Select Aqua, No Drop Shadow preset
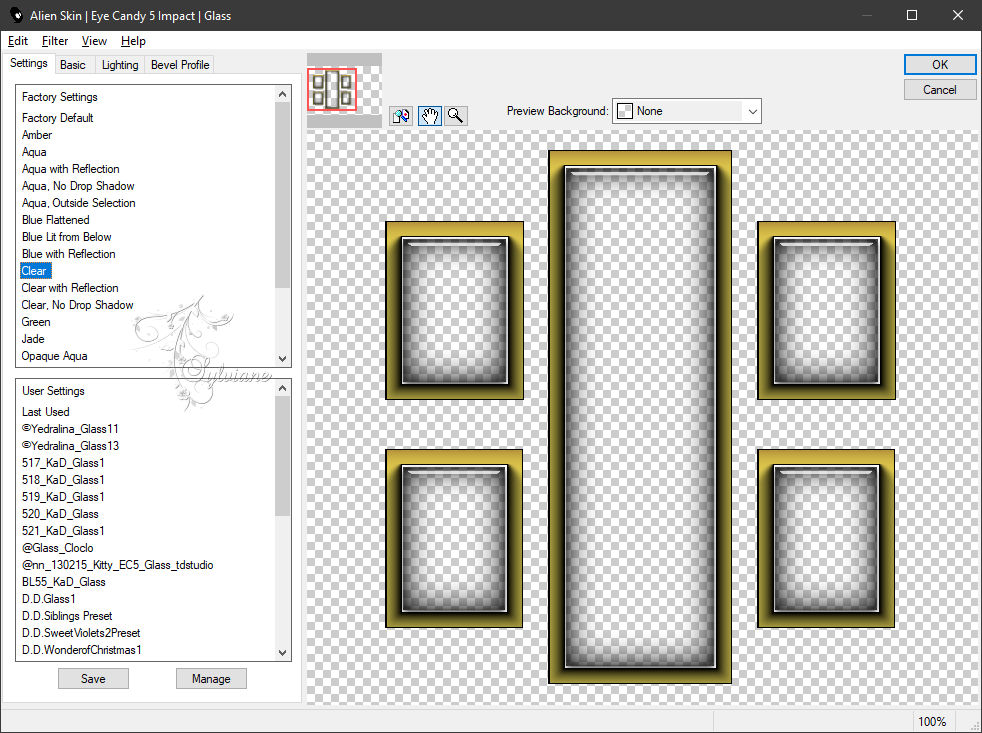The width and height of the screenshot is (982, 733). 78,185
